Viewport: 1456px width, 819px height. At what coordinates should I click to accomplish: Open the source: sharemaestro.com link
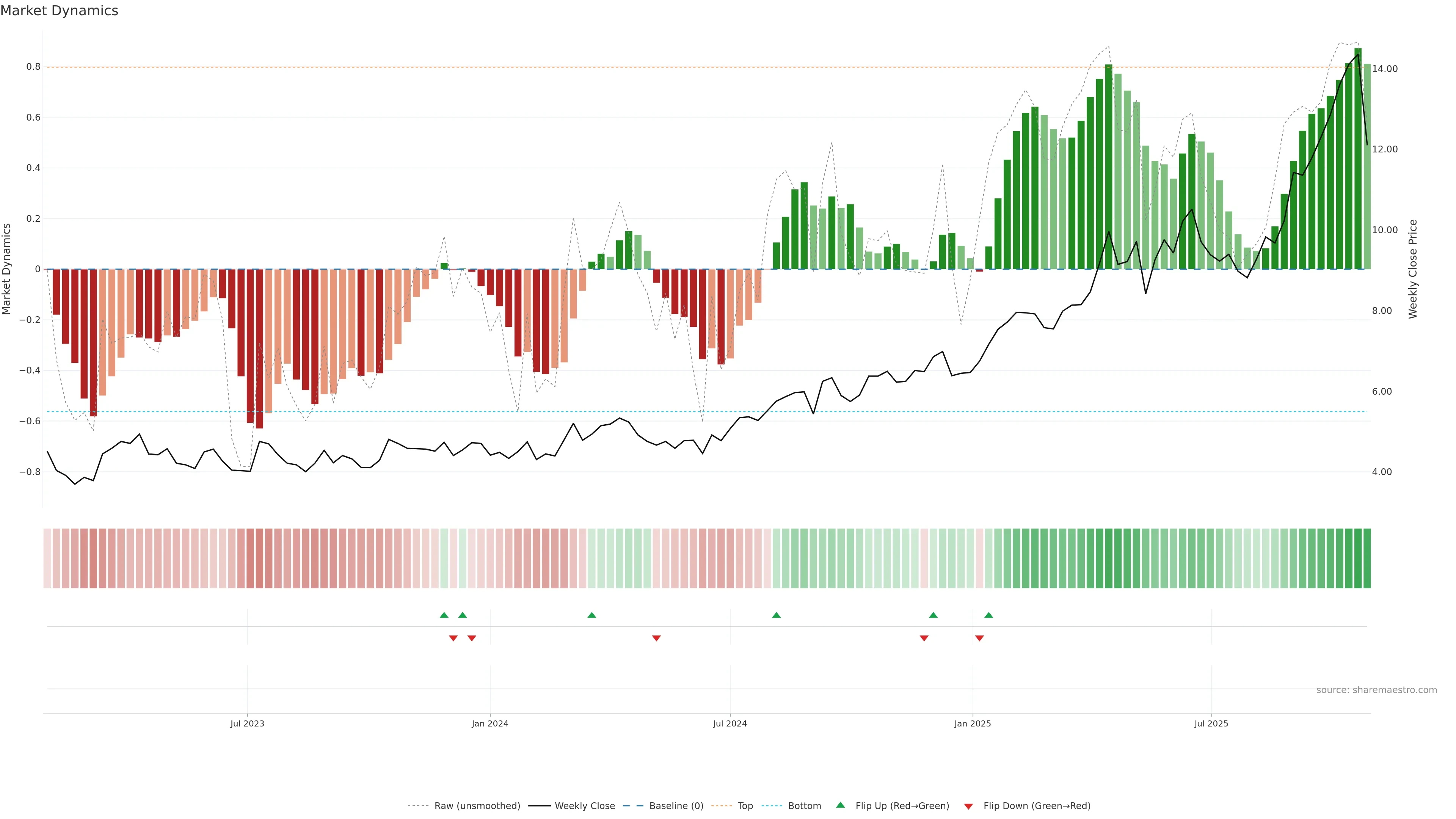[1376, 690]
